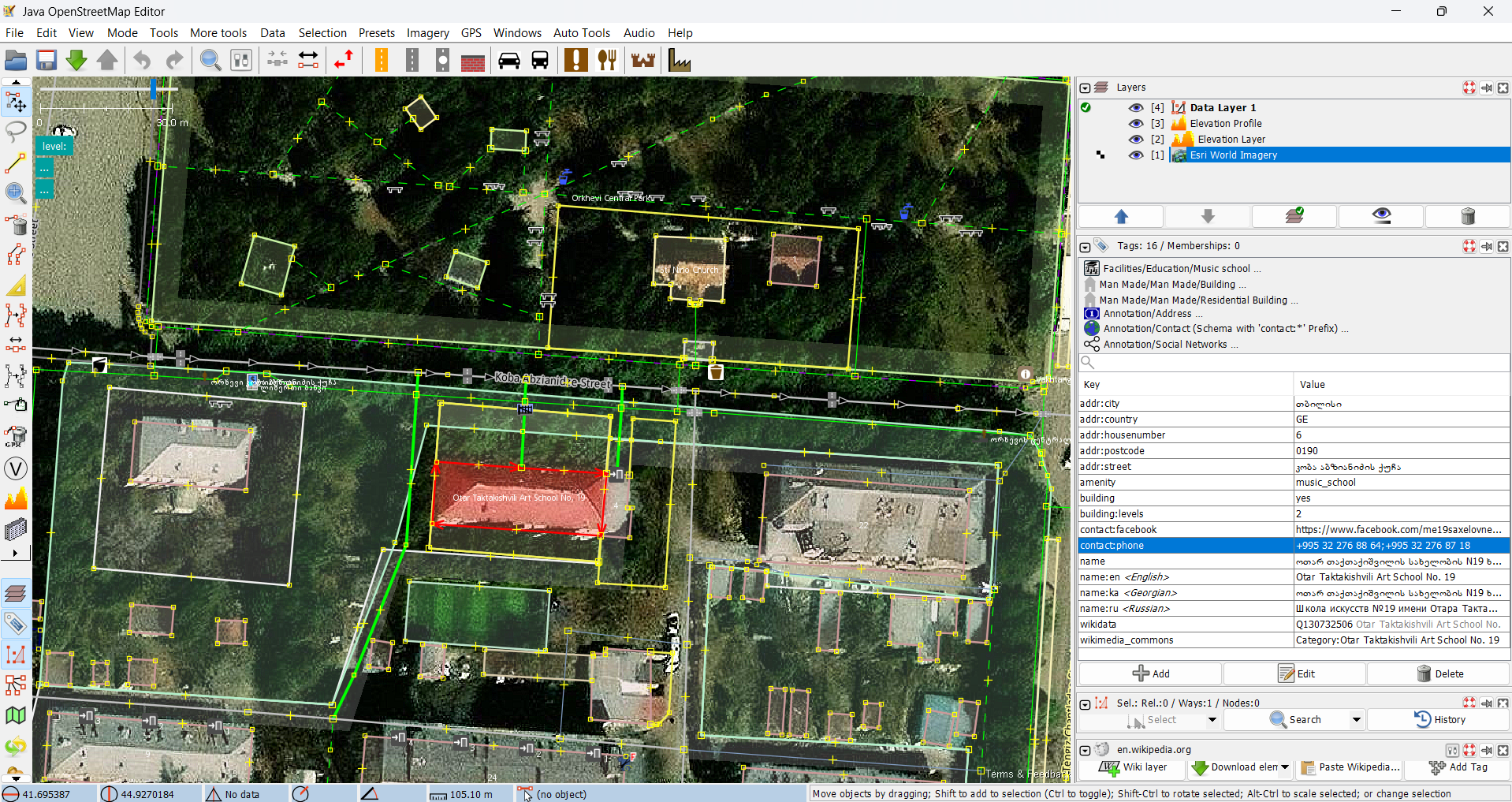Hide the Elevation Profile layer
The image size is (1512, 802).
pyautogui.click(x=1135, y=124)
